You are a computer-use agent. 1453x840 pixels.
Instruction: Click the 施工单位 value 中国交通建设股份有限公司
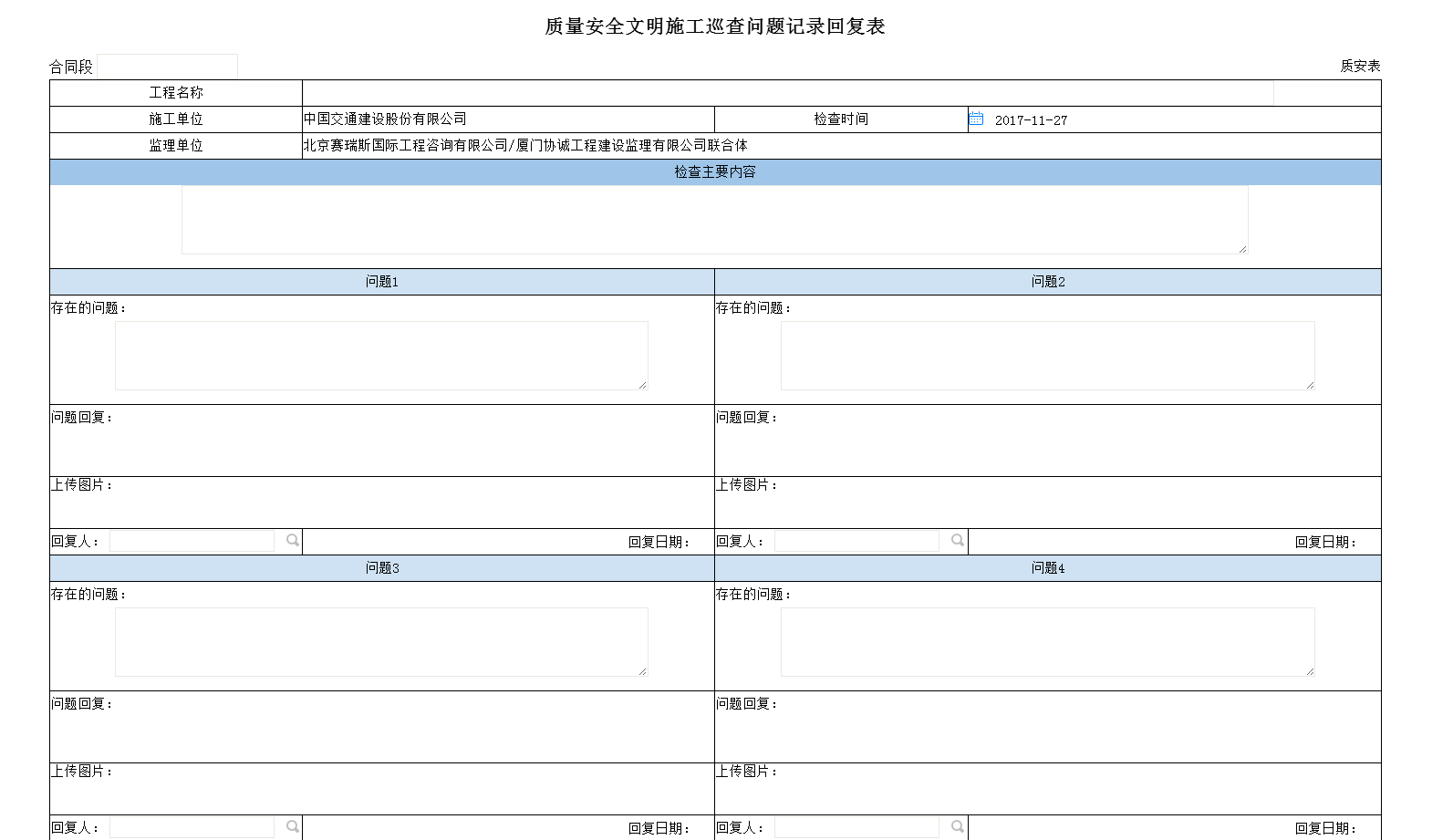point(385,119)
